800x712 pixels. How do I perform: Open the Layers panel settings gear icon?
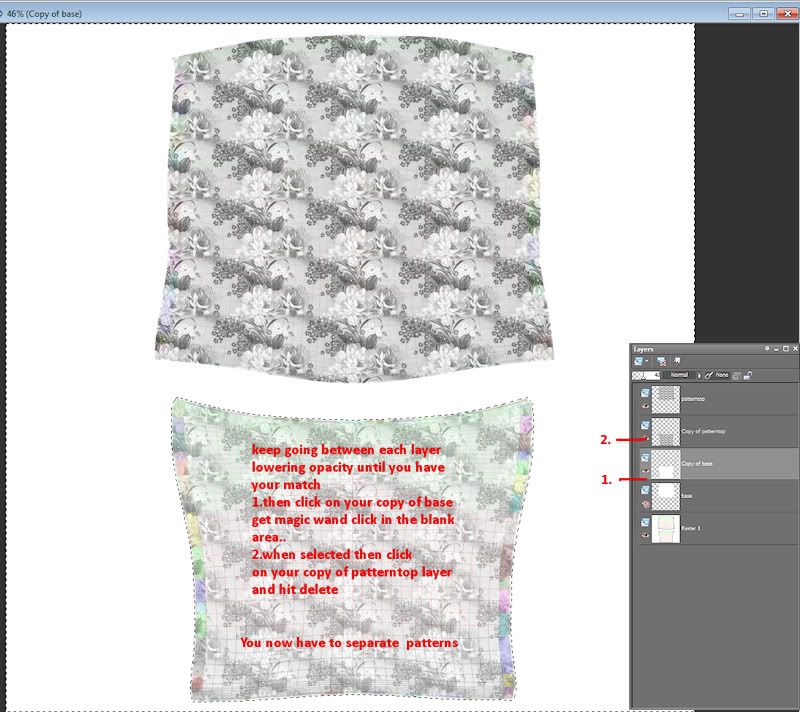(x=677, y=360)
